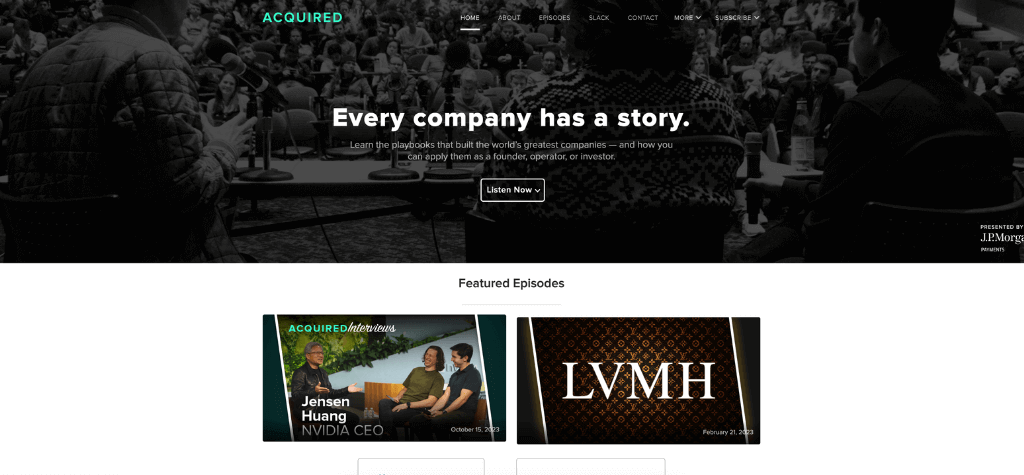Visit the CONTACT page

(643, 18)
